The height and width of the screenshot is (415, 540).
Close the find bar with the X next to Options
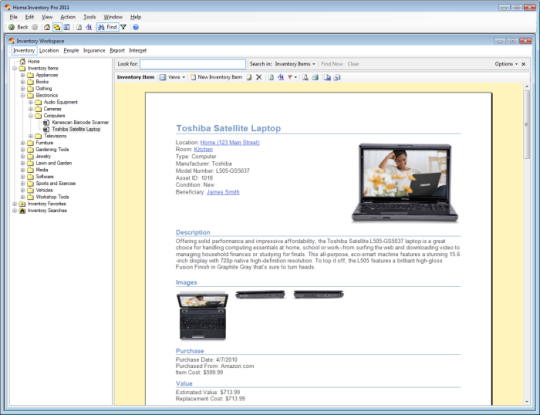pos(523,64)
